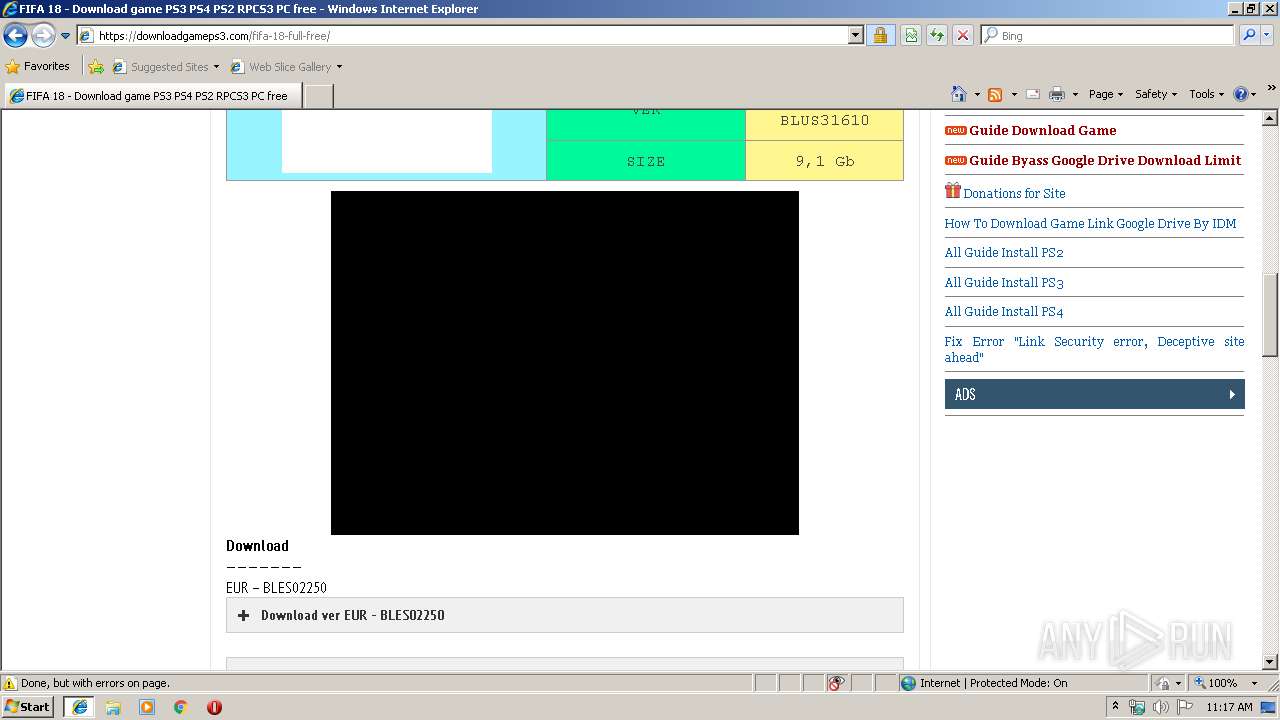Image resolution: width=1280 pixels, height=720 pixels.
Task: Click the RSS feeds icon
Action: point(995,94)
